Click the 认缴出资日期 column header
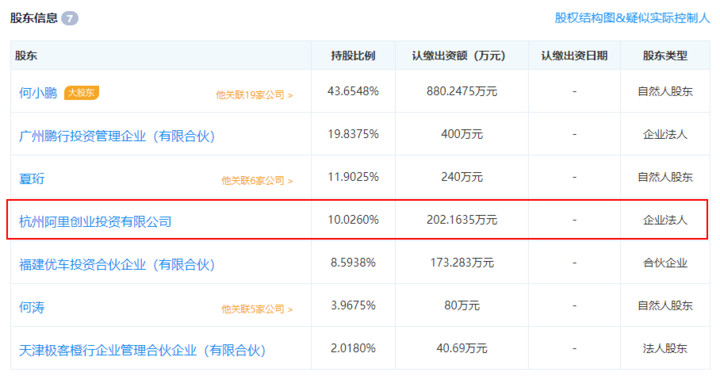Viewport: 720px width, 380px height. coord(574,56)
